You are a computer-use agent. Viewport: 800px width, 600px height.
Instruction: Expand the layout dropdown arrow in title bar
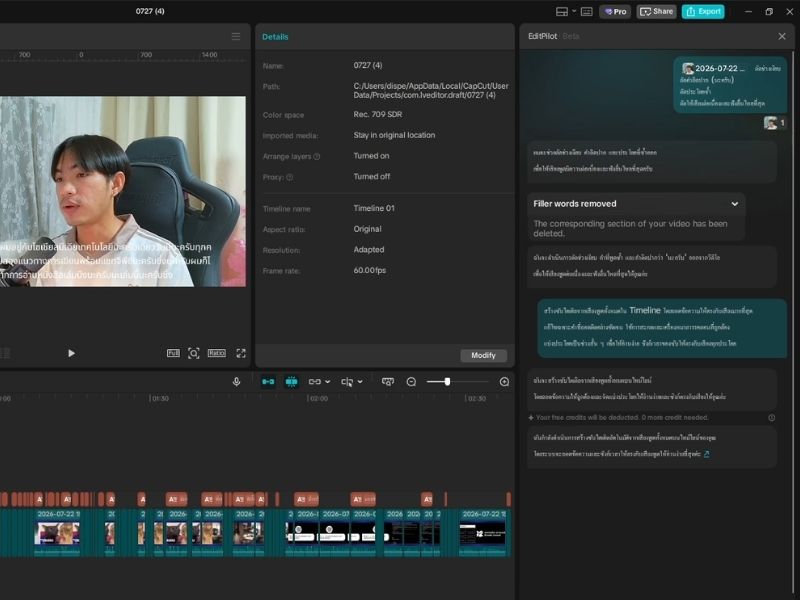pyautogui.click(x=573, y=11)
